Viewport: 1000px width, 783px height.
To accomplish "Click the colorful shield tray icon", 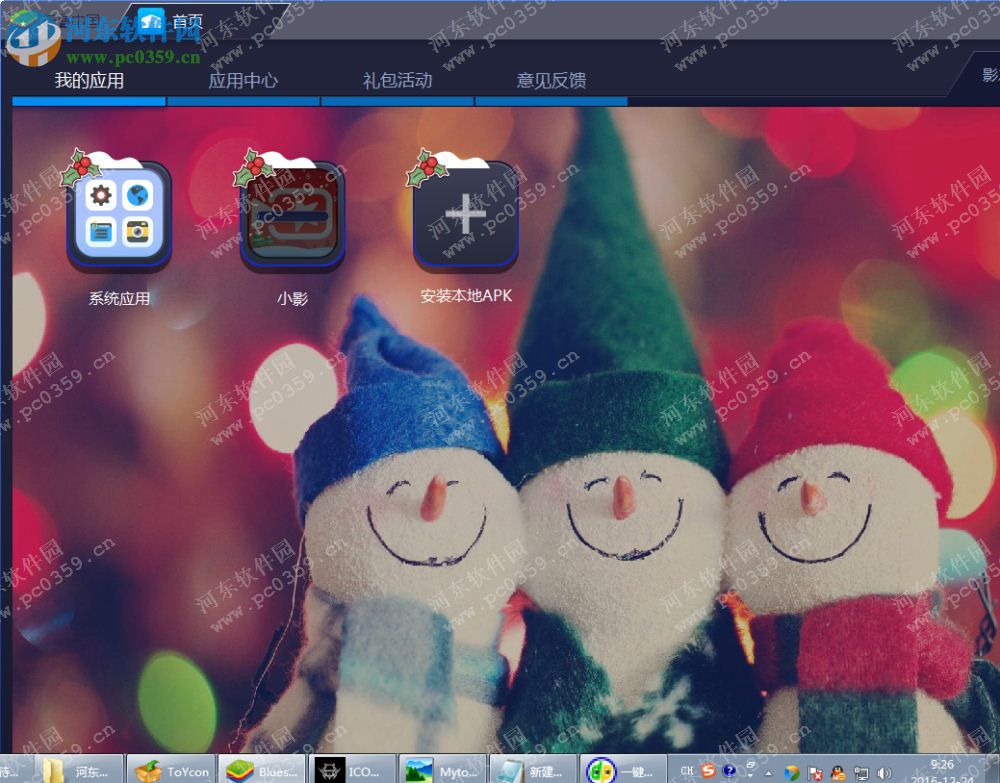I will 791,773.
